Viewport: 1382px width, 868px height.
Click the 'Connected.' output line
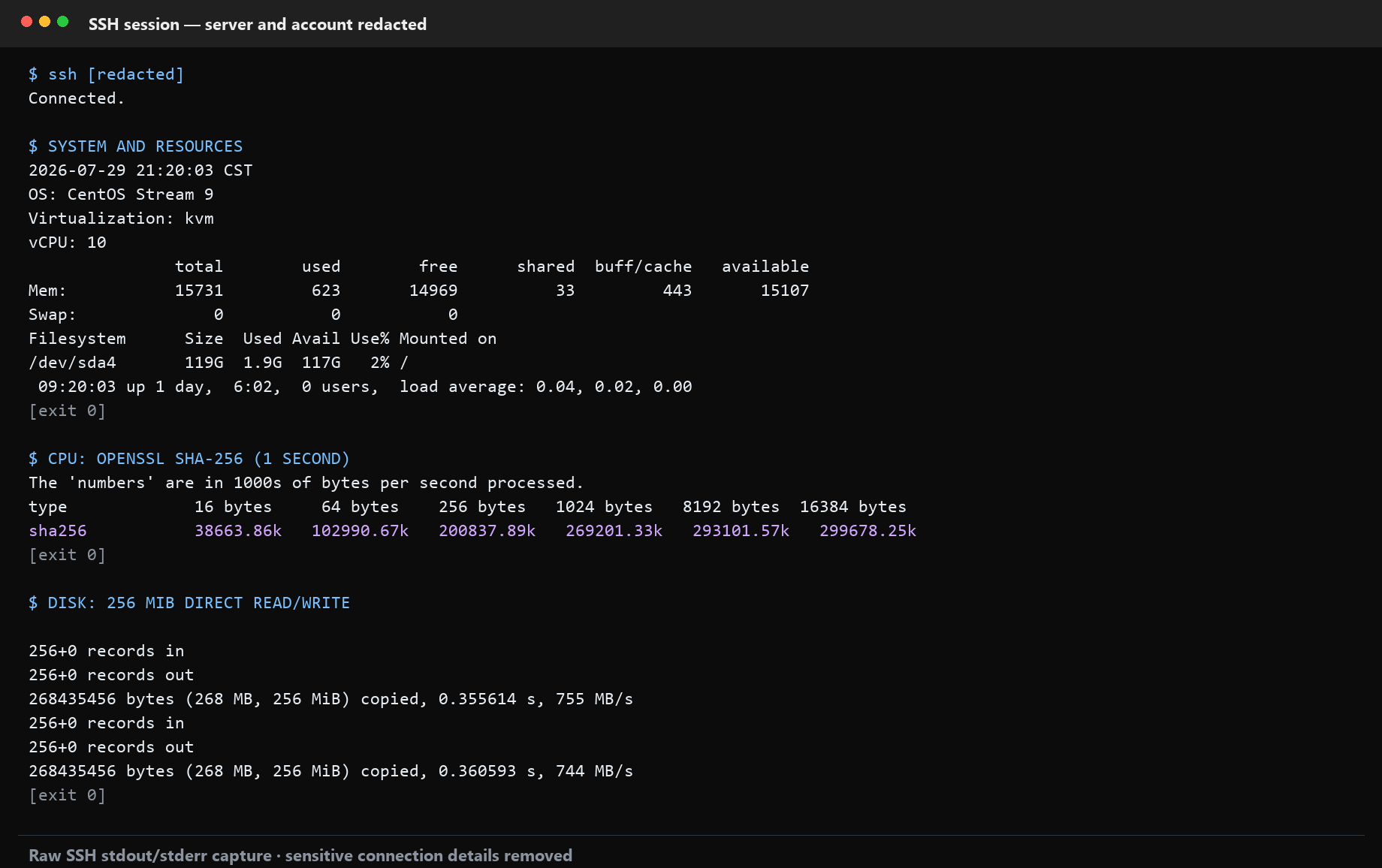pos(77,98)
